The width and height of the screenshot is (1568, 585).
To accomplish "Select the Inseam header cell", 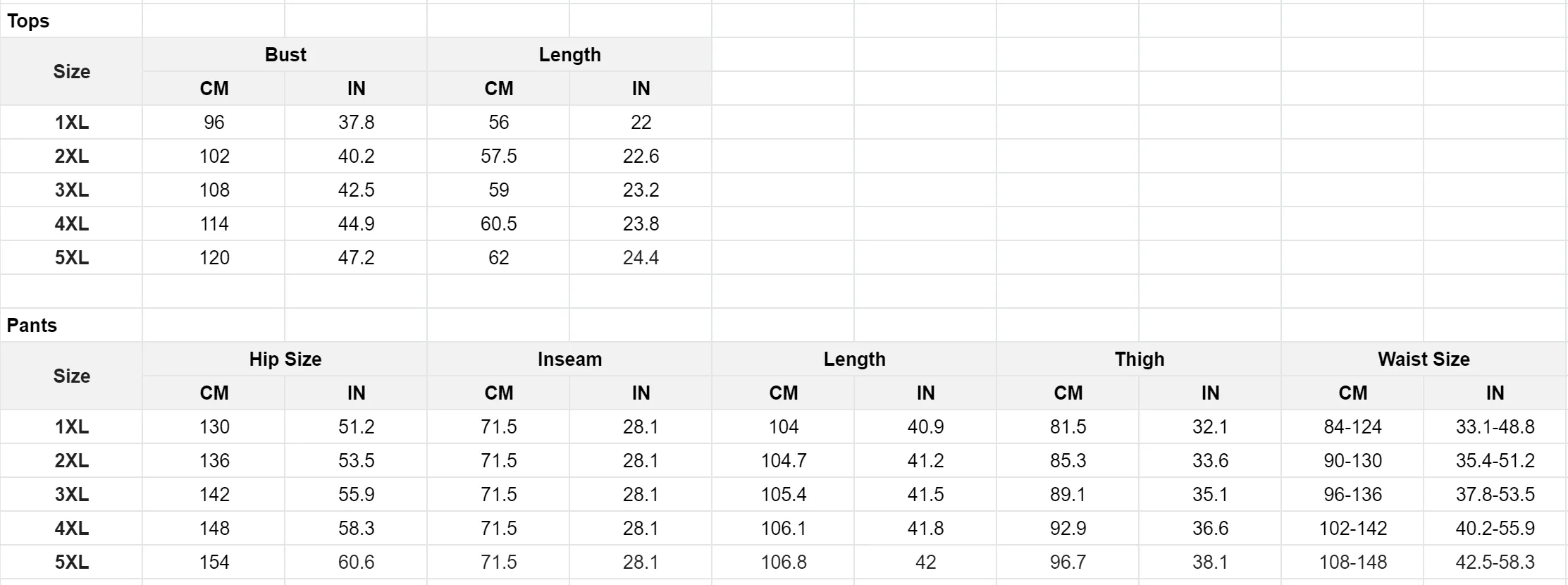I will [x=569, y=359].
